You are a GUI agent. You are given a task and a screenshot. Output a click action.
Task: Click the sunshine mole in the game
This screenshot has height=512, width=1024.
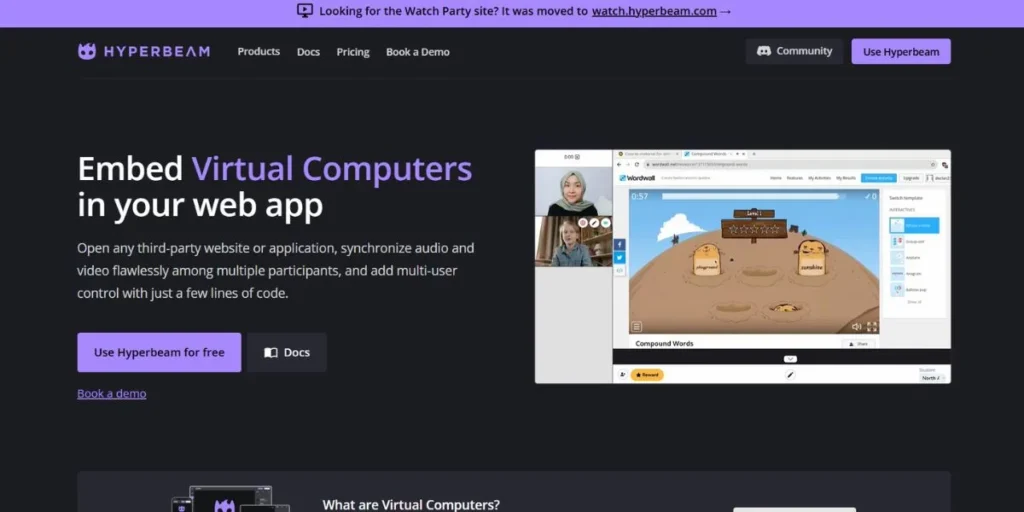[812, 257]
